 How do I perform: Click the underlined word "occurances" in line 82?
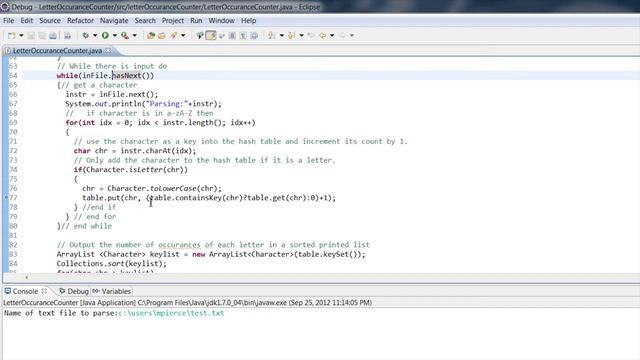pyautogui.click(x=179, y=244)
